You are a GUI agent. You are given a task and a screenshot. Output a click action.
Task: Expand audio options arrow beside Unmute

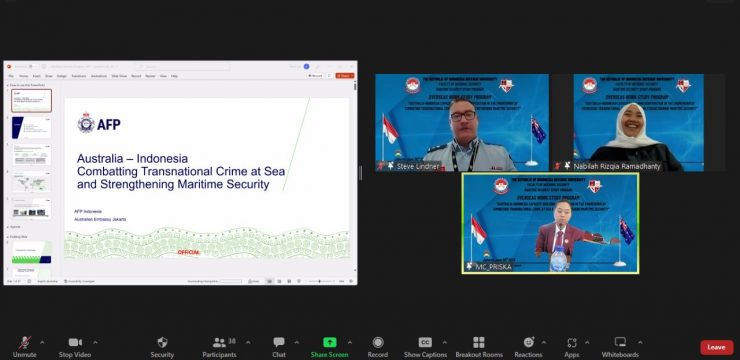42,343
